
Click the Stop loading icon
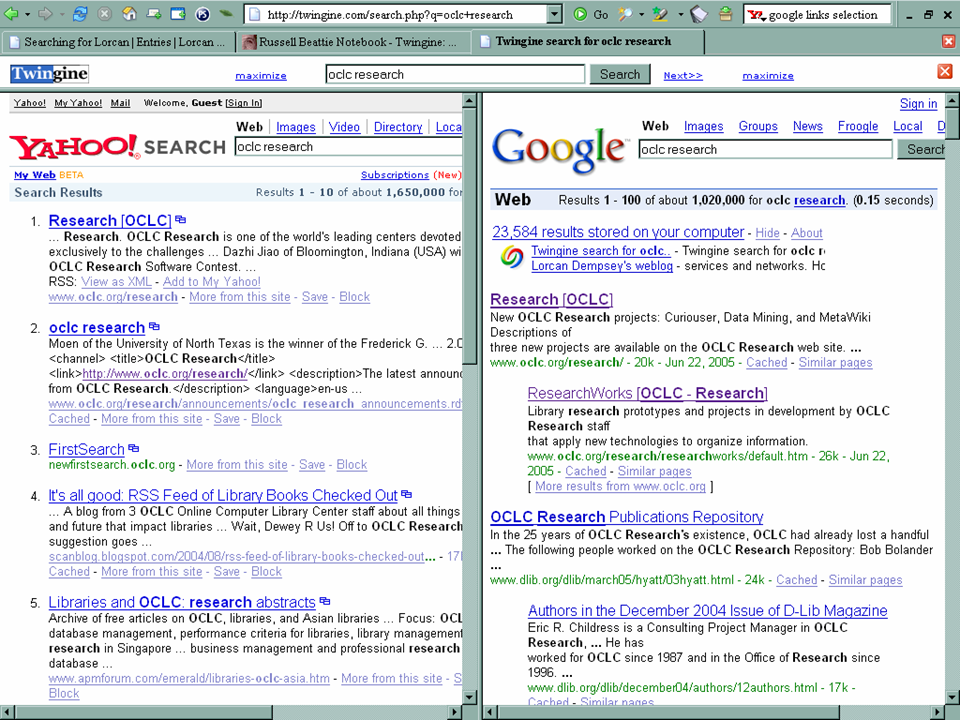point(105,13)
